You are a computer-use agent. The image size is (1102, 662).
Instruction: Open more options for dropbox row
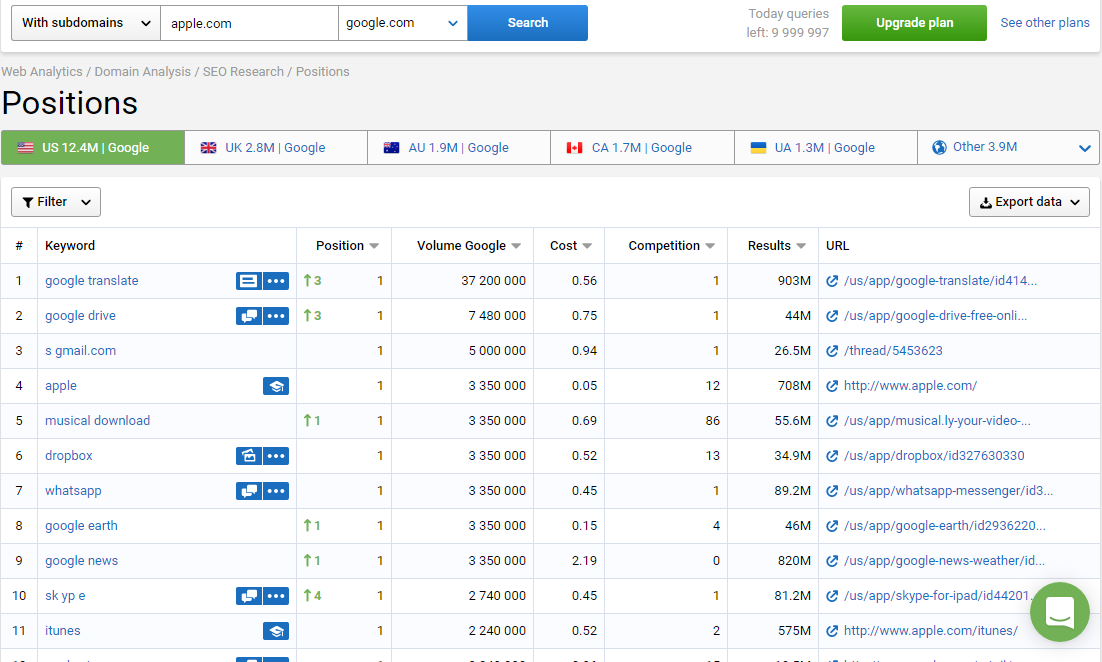click(x=276, y=456)
